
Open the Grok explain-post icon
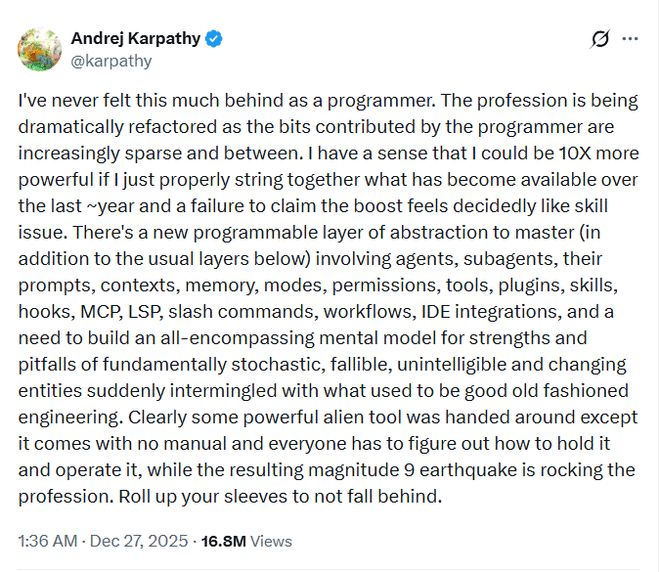599,39
